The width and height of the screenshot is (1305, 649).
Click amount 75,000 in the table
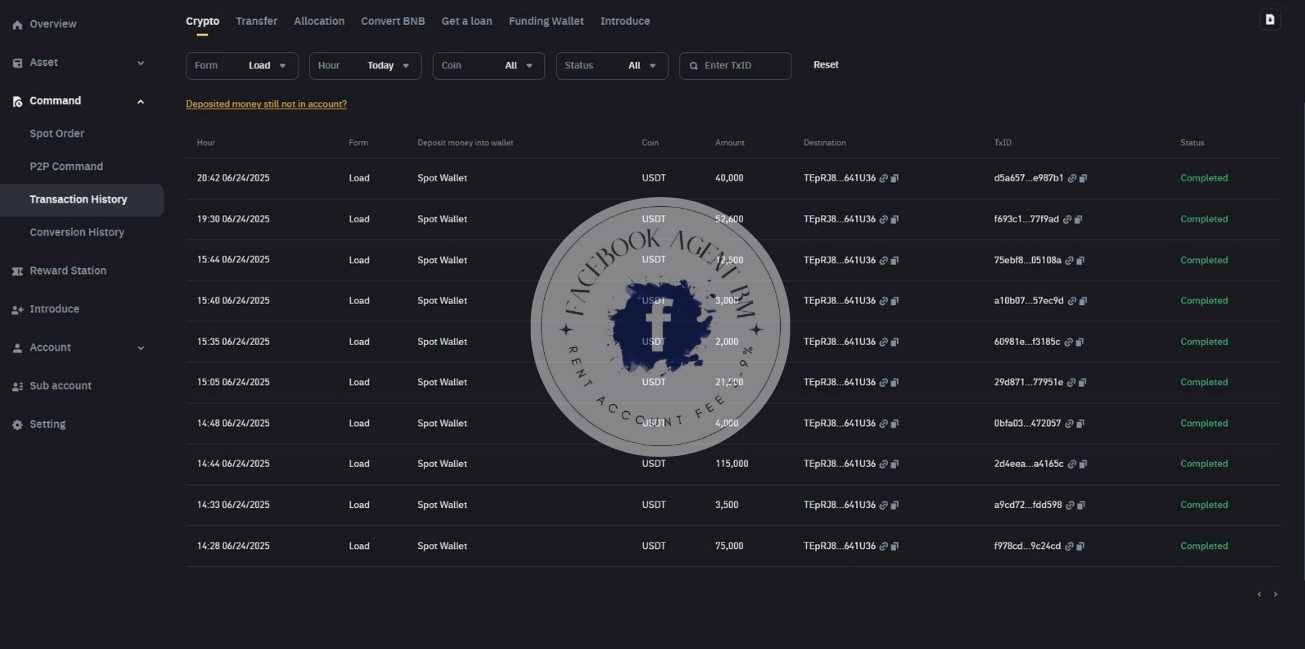729,546
